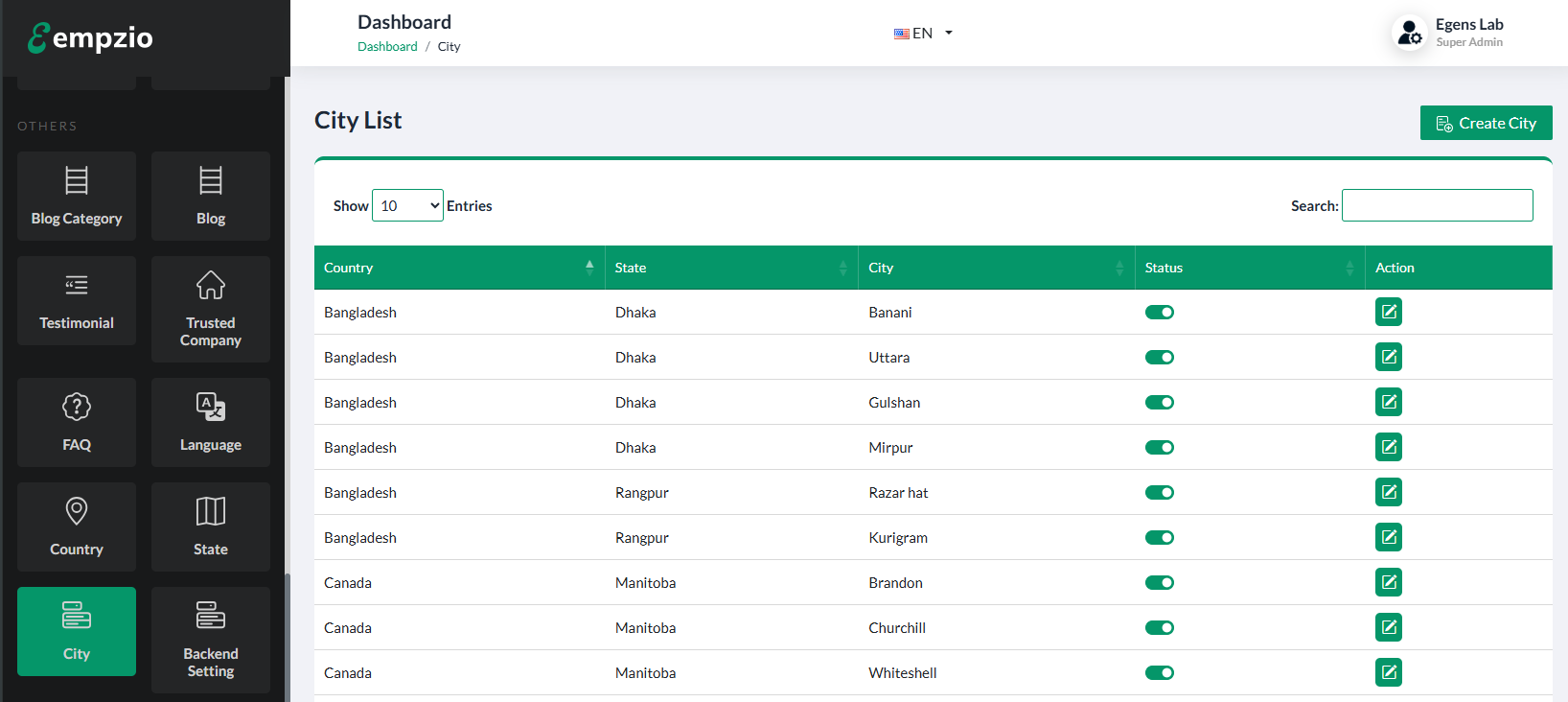Viewport: 1568px width, 702px height.
Task: Click the Create City button
Action: (1486, 123)
